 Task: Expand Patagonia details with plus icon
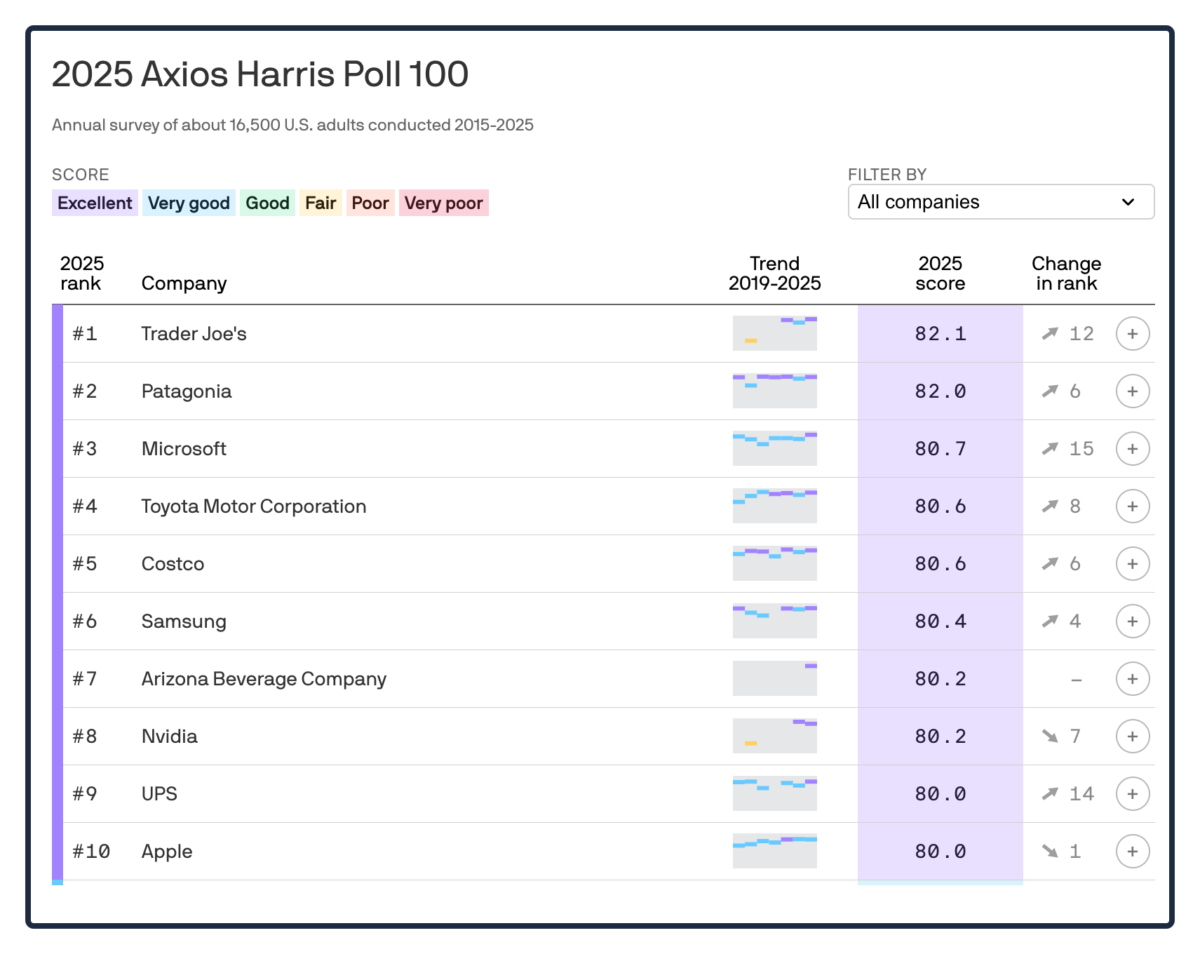(x=1132, y=391)
